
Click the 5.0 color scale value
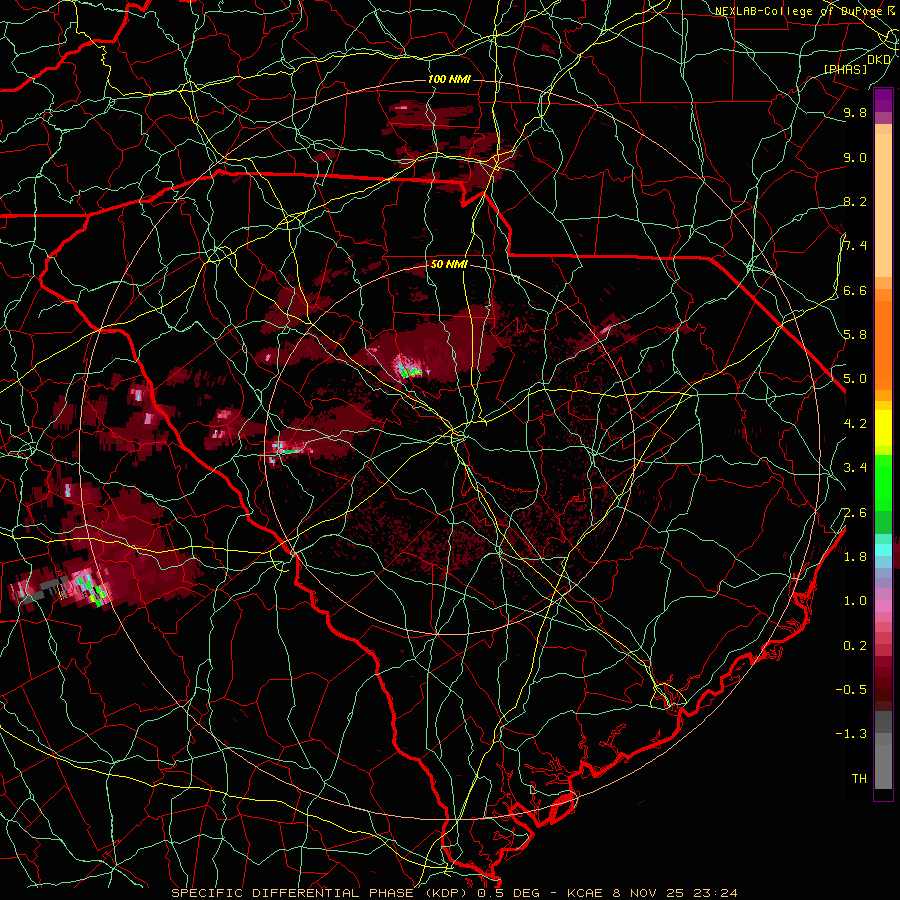(855, 379)
